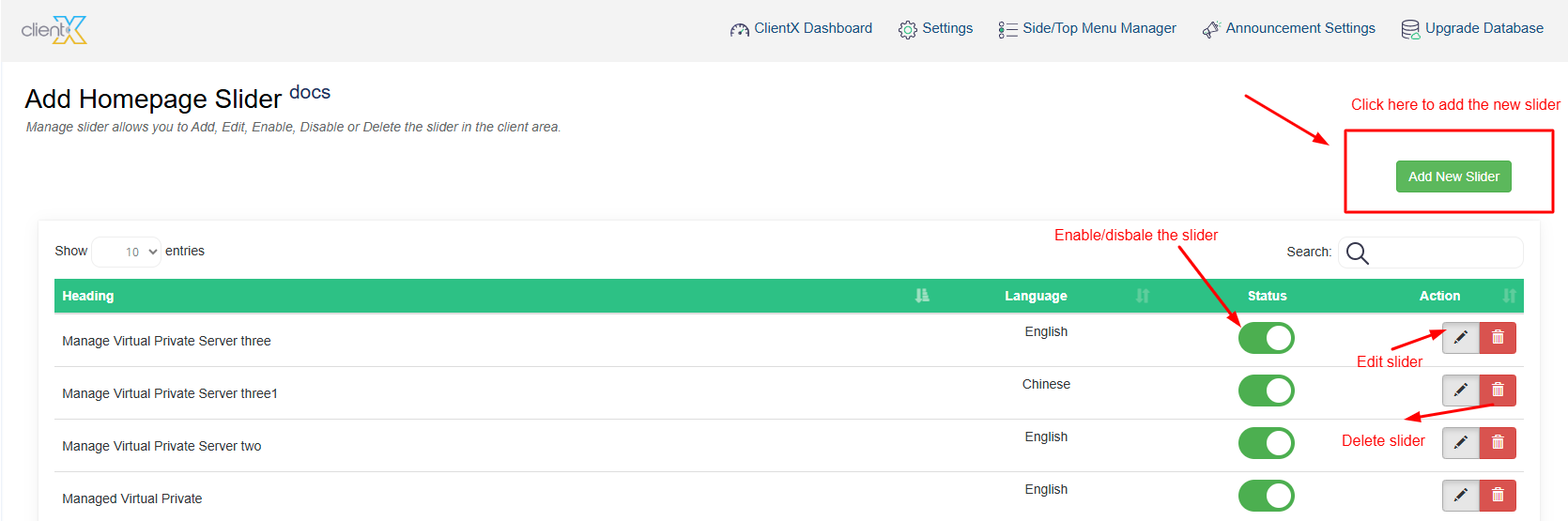Click the ClientX logo

coord(54,30)
